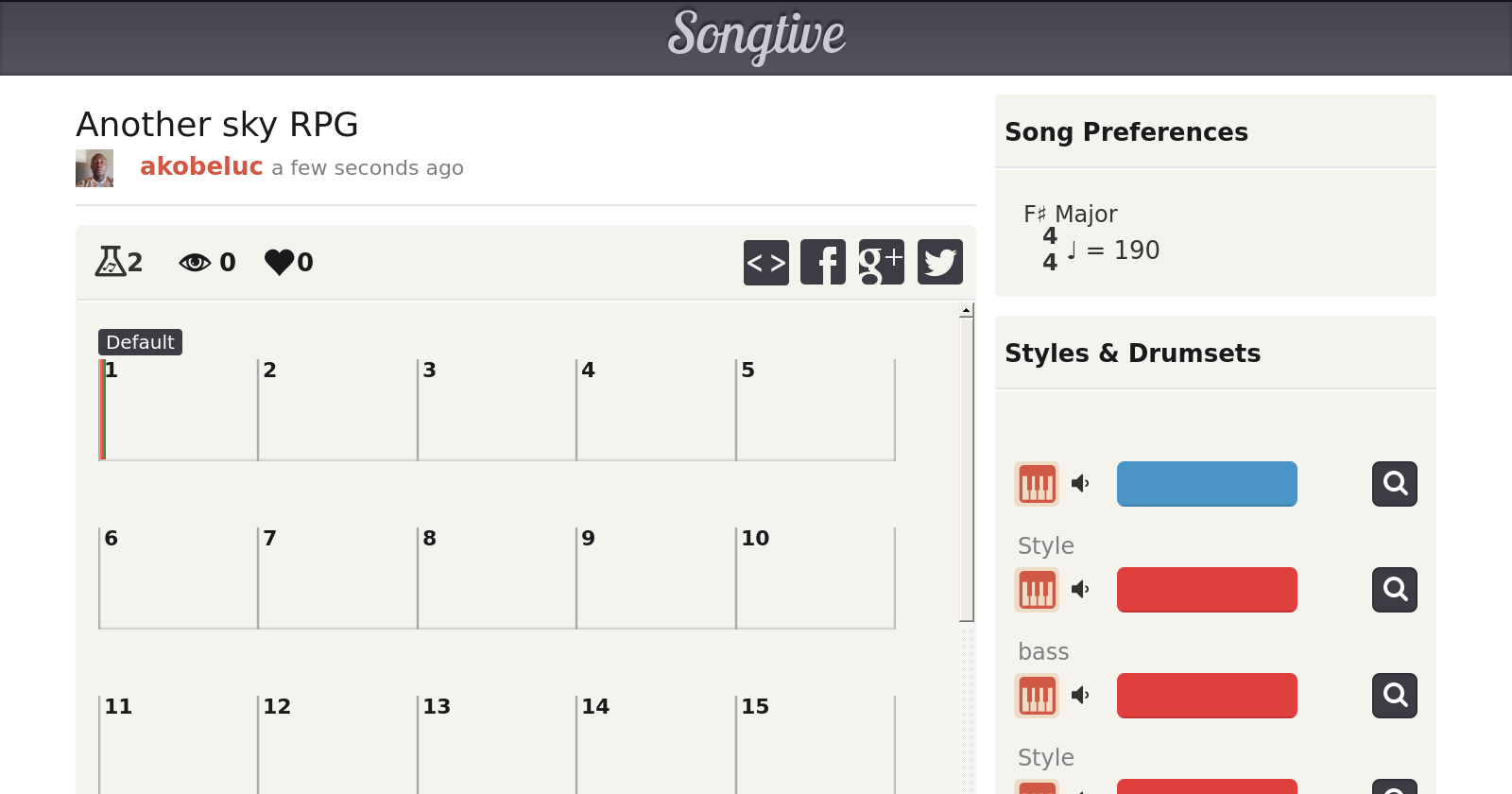1512x794 pixels.
Task: Select the blue track color bar
Action: pyautogui.click(x=1207, y=484)
